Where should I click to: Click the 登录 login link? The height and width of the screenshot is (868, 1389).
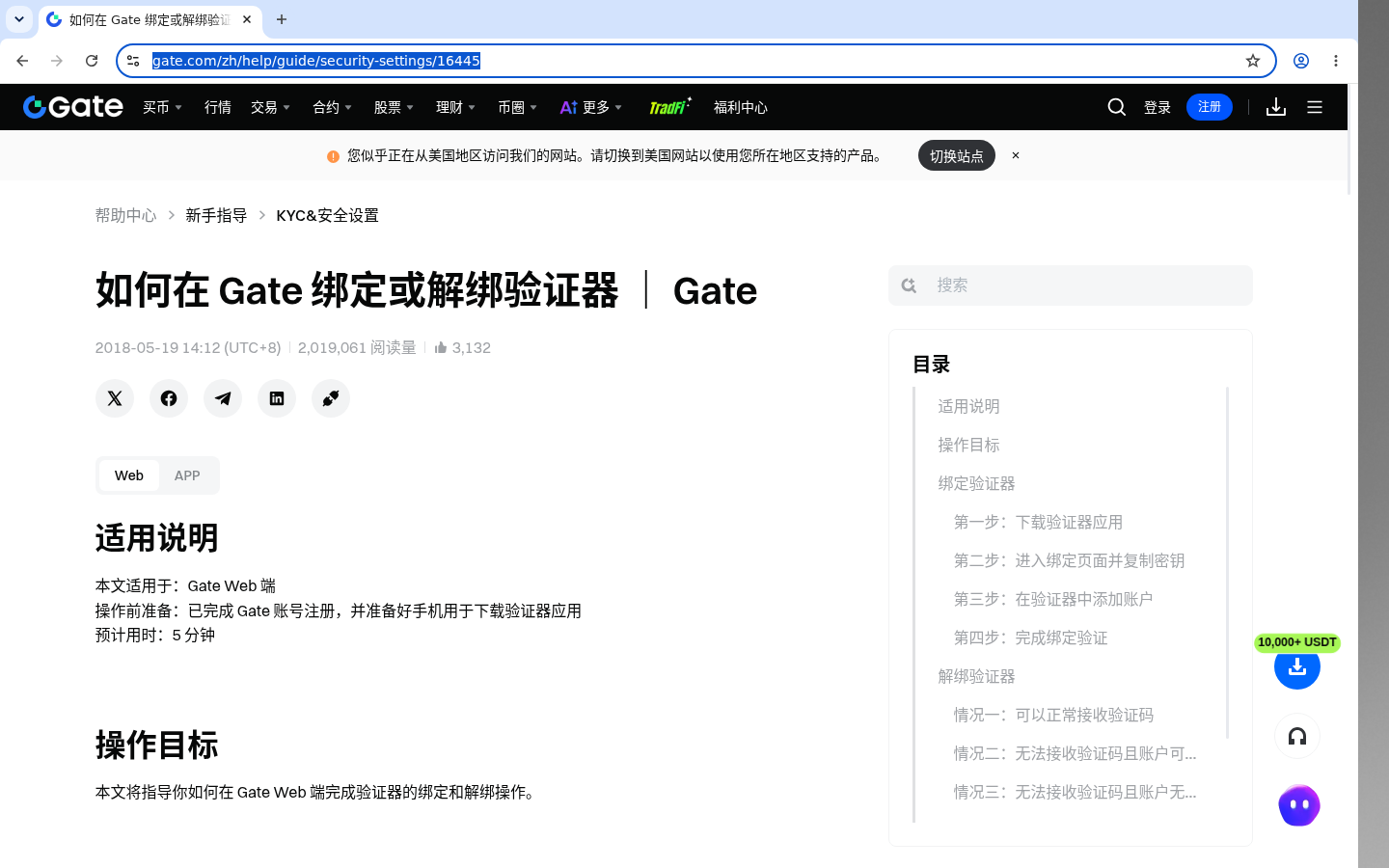pyautogui.click(x=1157, y=107)
